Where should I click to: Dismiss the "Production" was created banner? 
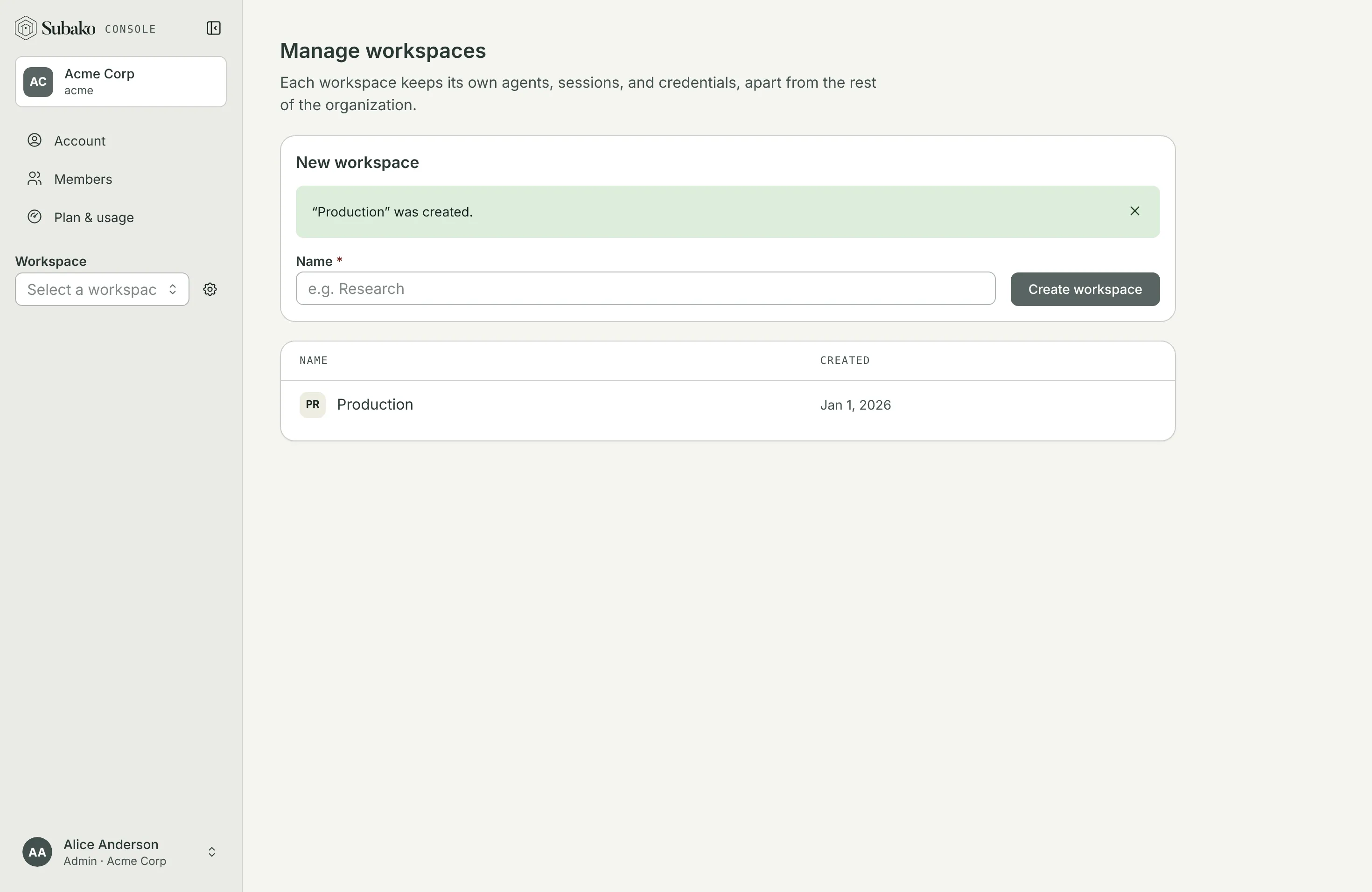pos(1134,211)
